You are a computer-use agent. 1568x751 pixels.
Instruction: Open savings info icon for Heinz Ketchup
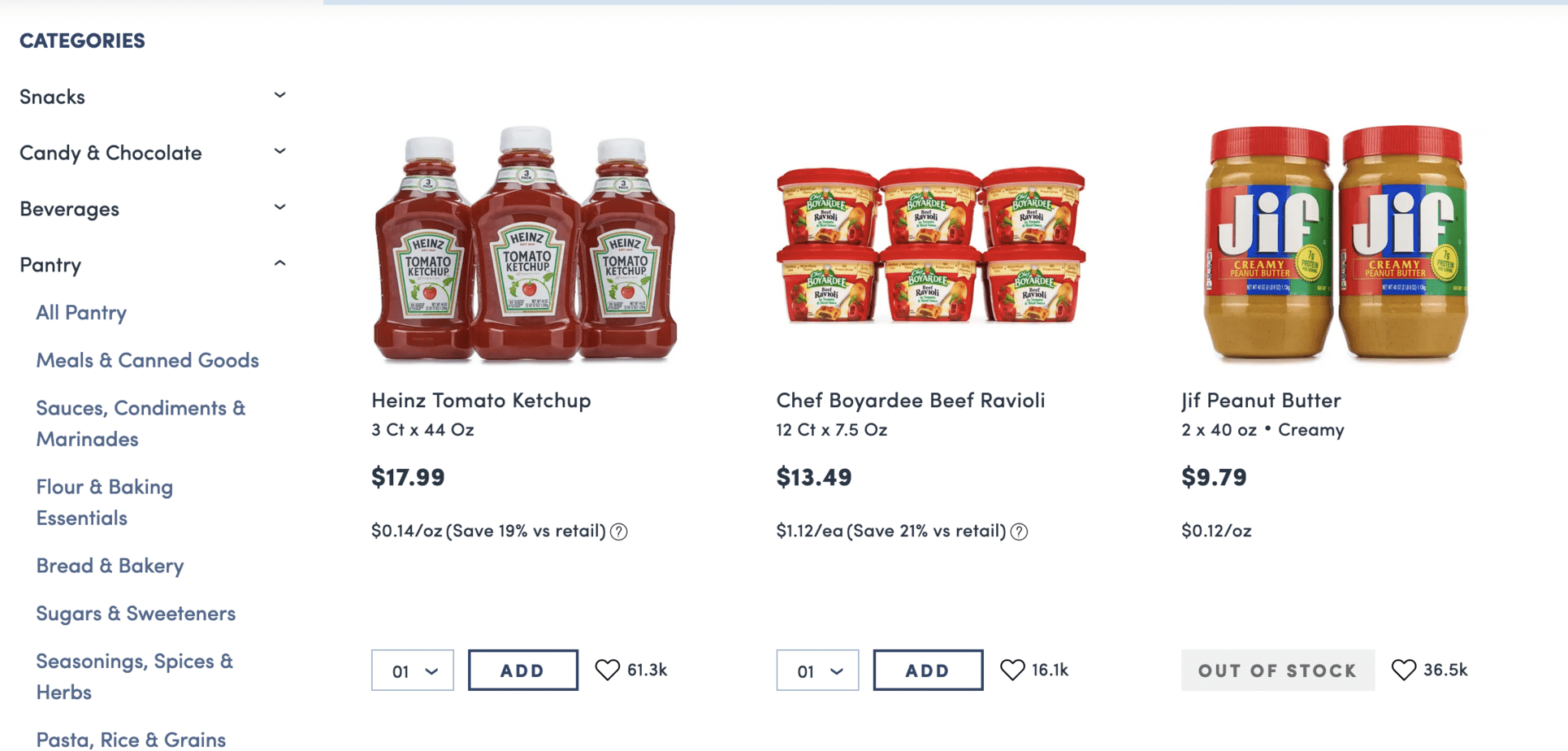click(x=619, y=532)
